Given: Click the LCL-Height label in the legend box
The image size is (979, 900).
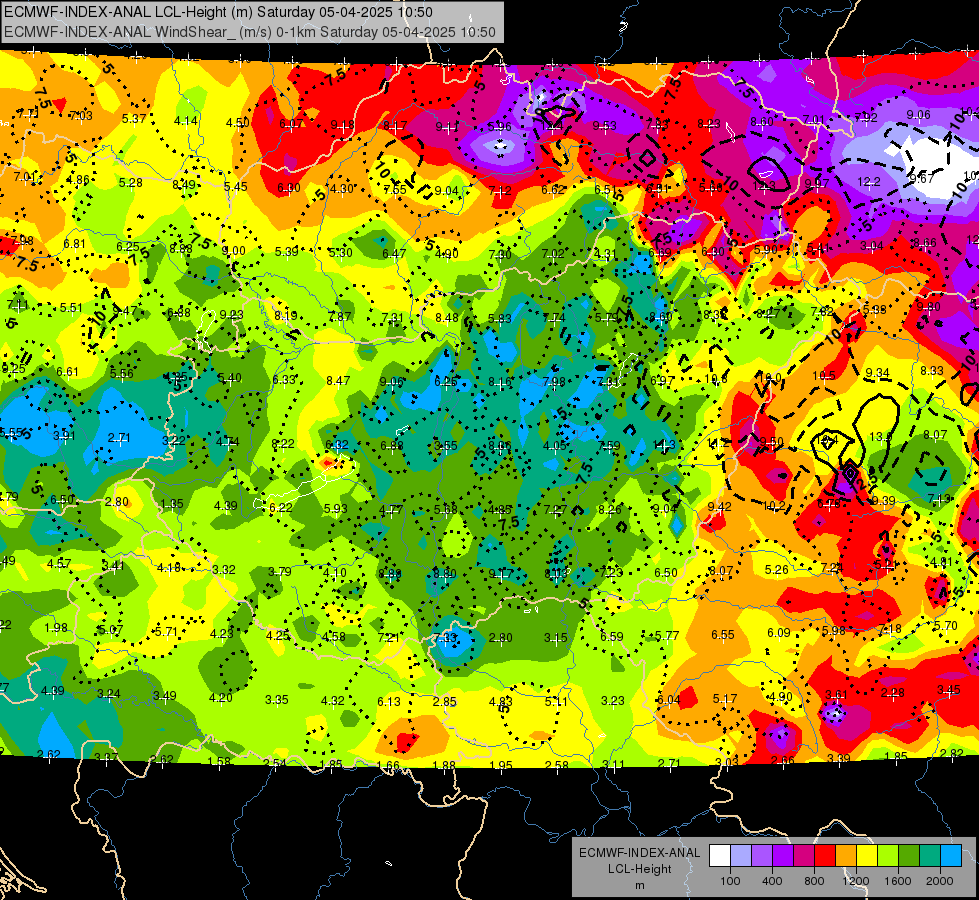Looking at the screenshot, I should (x=639, y=869).
